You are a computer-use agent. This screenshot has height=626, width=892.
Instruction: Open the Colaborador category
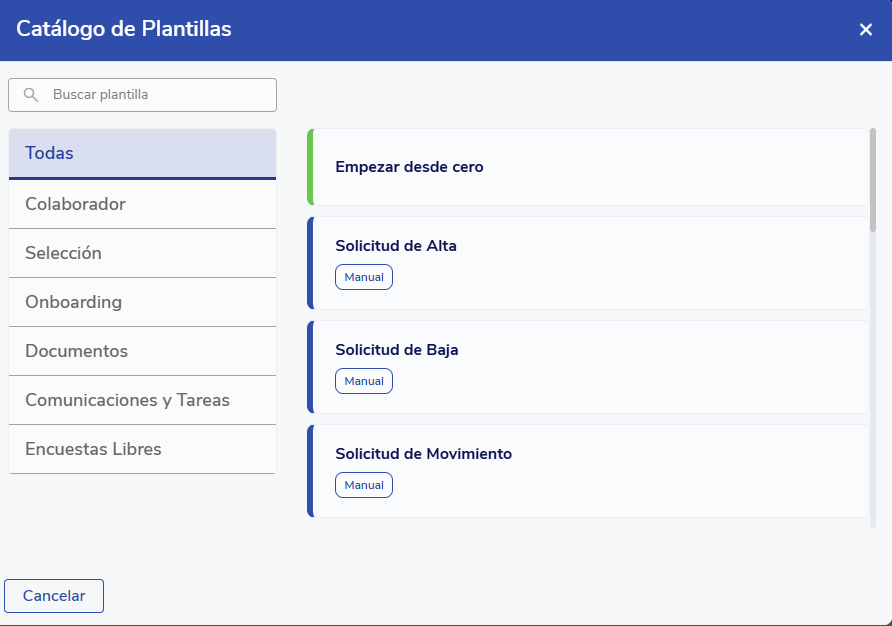pos(142,204)
